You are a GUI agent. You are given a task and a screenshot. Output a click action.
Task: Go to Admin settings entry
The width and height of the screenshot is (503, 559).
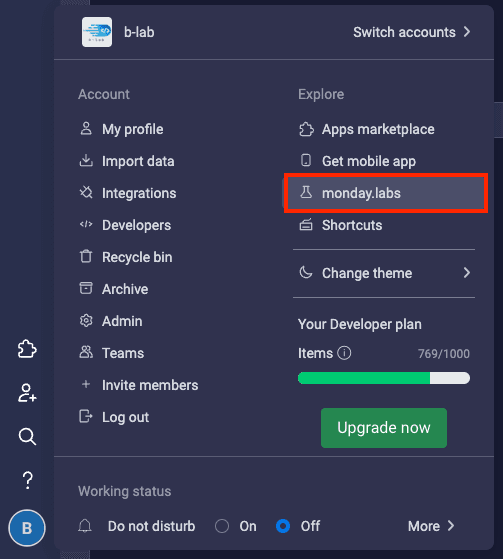122,321
